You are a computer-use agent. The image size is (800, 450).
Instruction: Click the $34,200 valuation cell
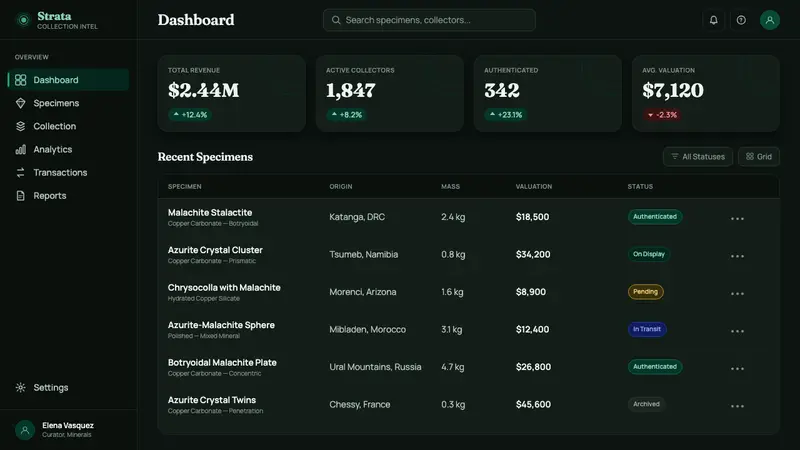(533, 255)
